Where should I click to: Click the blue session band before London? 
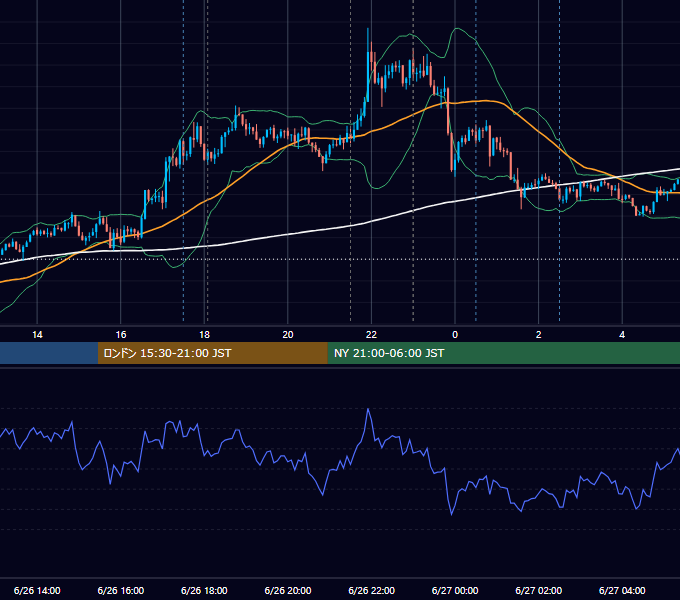pyautogui.click(x=49, y=353)
